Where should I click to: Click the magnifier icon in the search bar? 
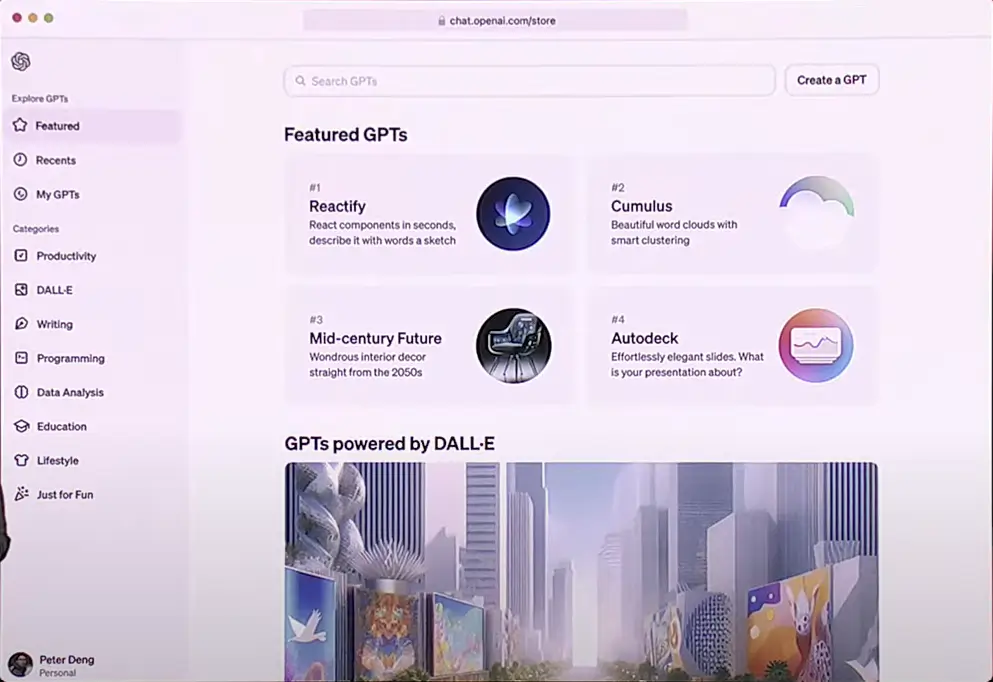point(300,81)
